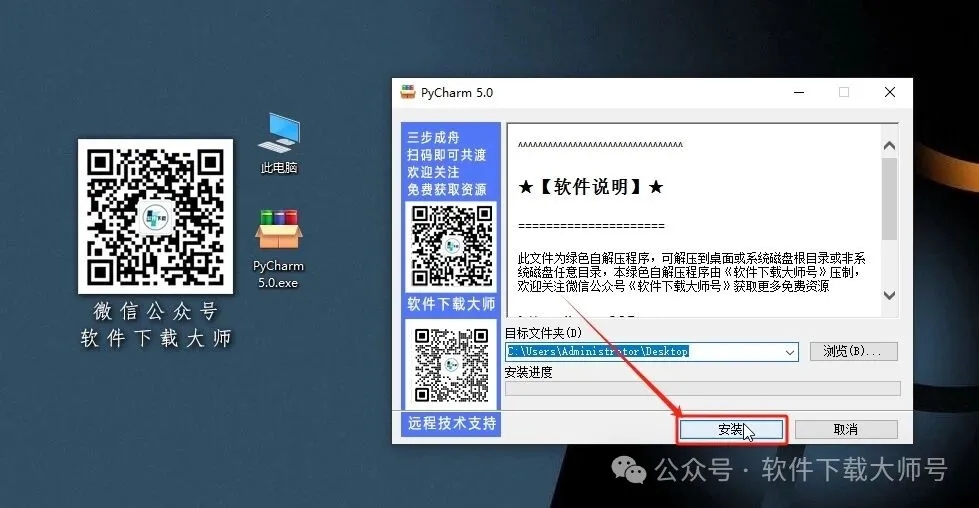Click the 三步成舟 sidebar text

pyautogui.click(x=433, y=137)
